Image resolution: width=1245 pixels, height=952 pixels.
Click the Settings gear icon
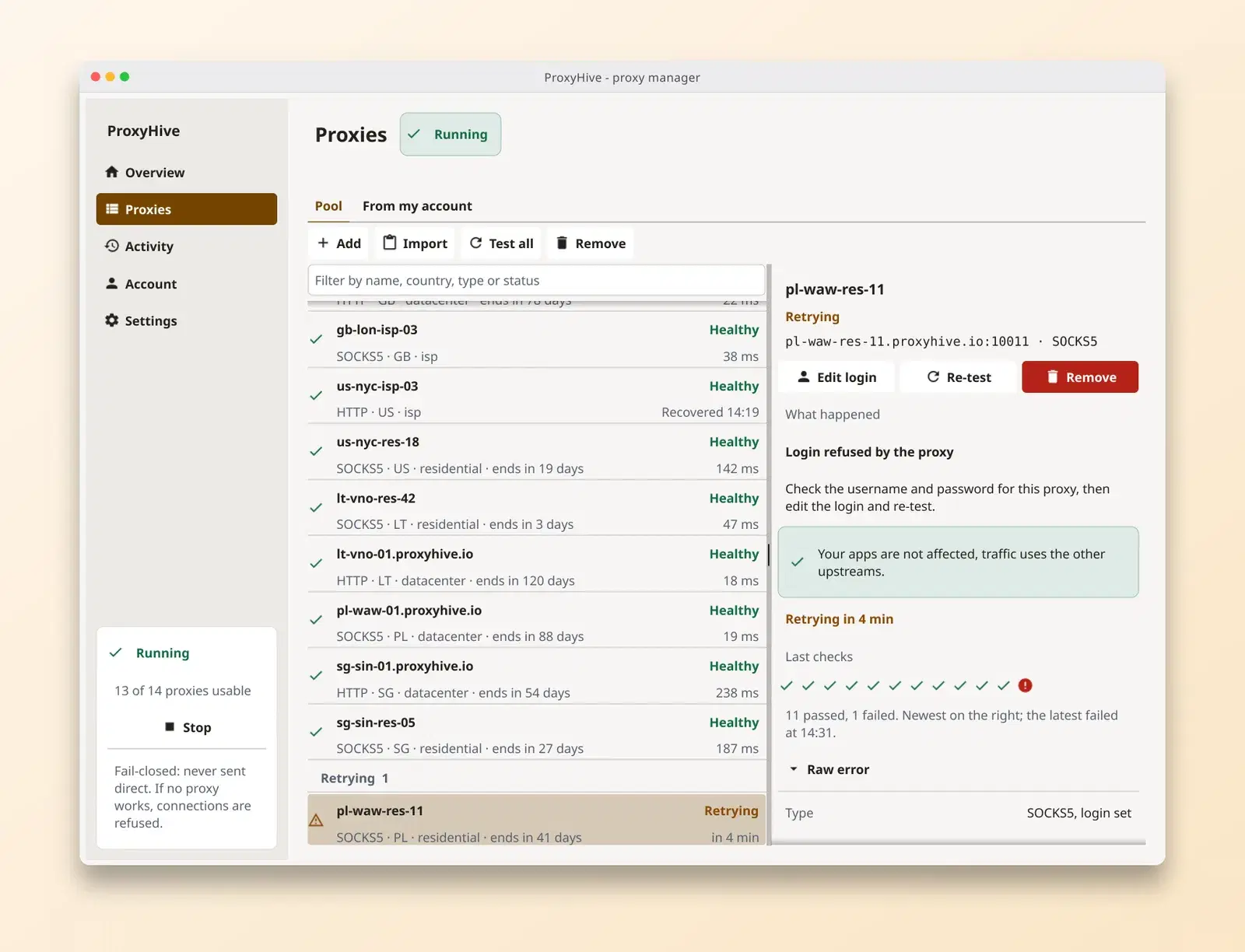coord(112,320)
